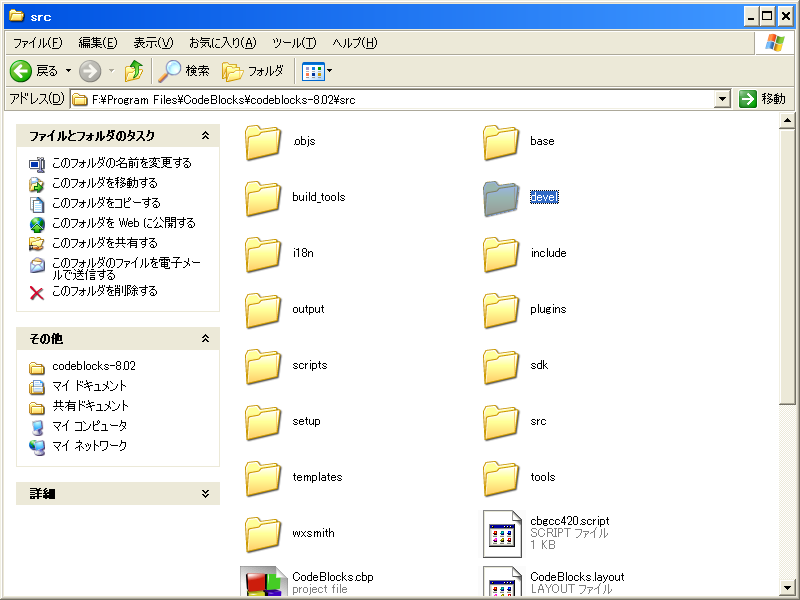Open the Views dropdown arrow

(330, 71)
